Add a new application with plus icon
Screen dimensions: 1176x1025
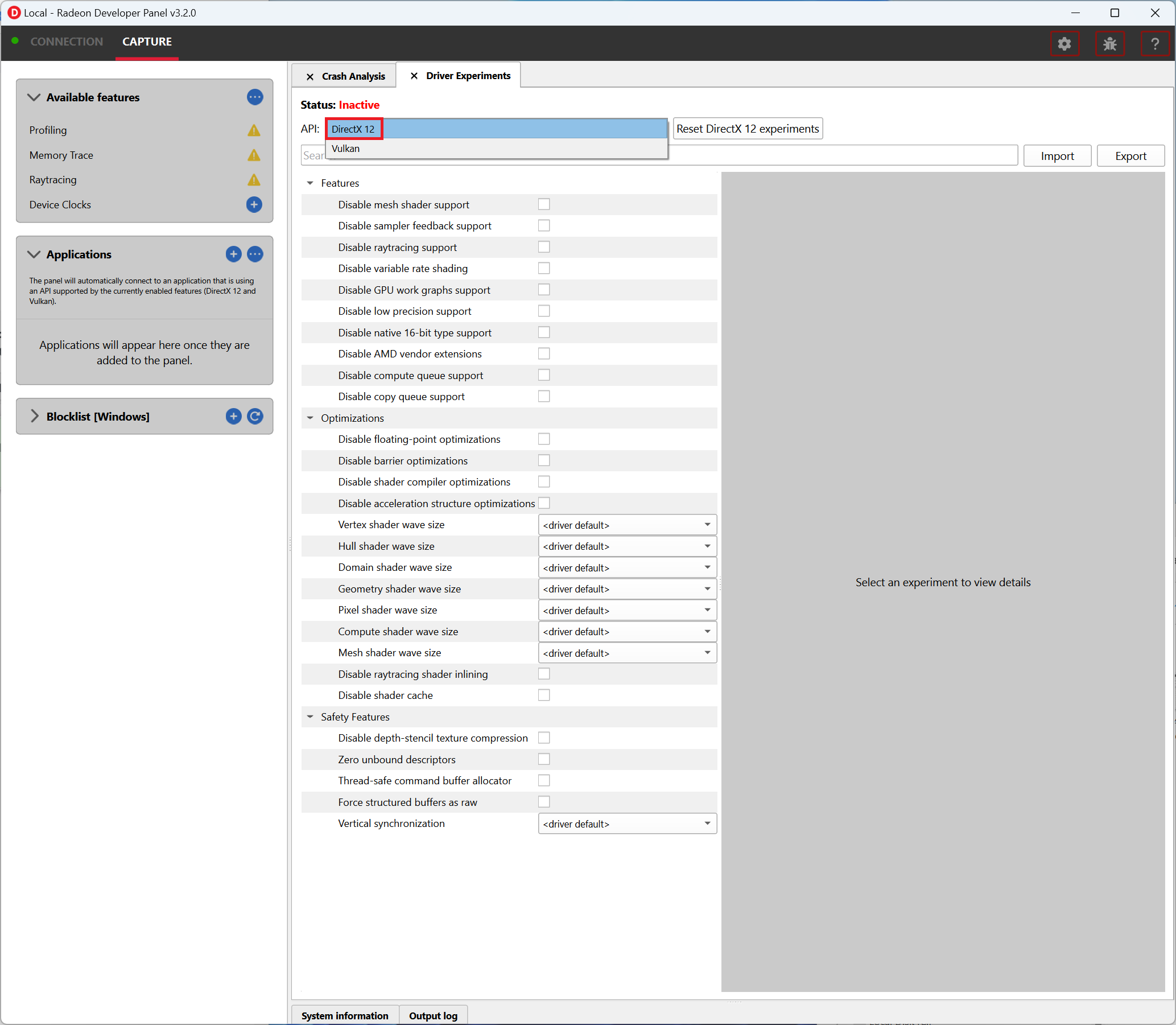233,254
